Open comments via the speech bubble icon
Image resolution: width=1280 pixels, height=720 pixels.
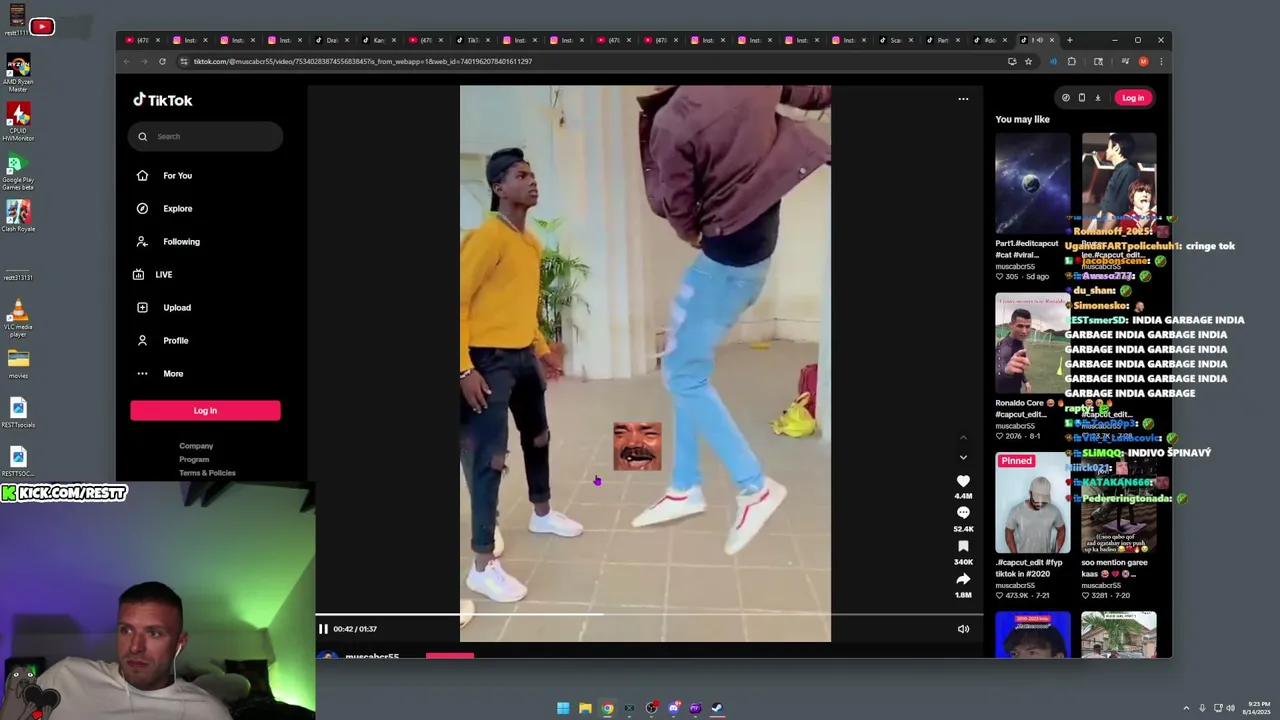coord(963,513)
